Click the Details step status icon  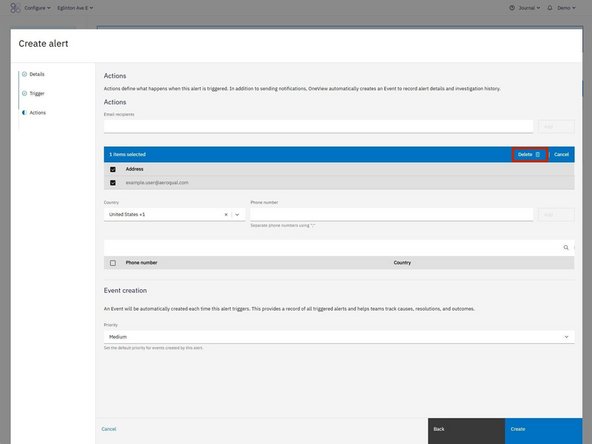pos(25,74)
